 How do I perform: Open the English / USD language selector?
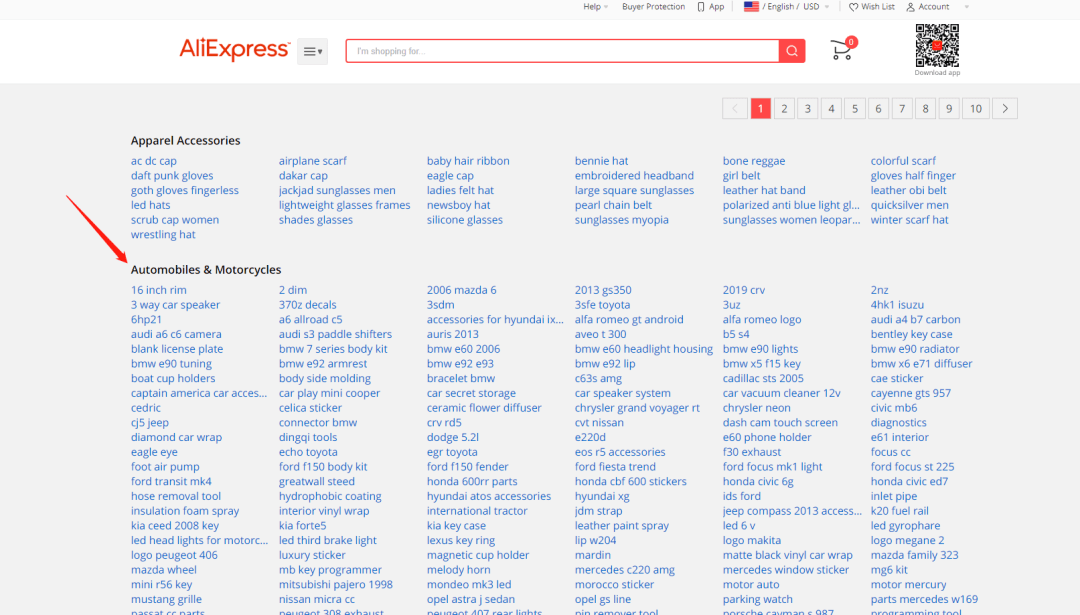coord(787,7)
